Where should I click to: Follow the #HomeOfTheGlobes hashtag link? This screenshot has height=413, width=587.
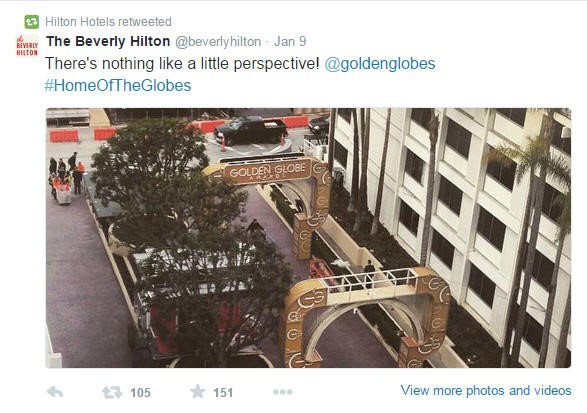click(118, 85)
